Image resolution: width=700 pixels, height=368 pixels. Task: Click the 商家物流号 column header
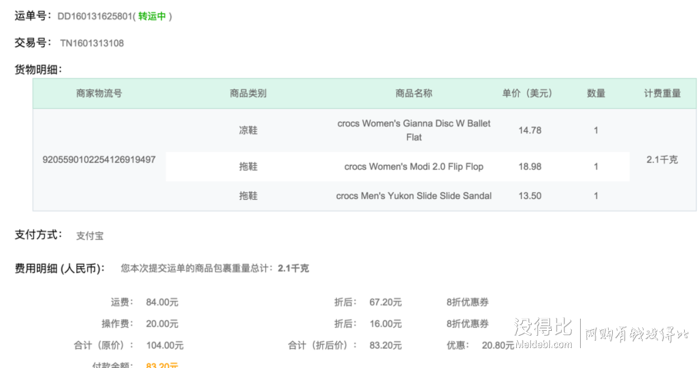pos(99,93)
